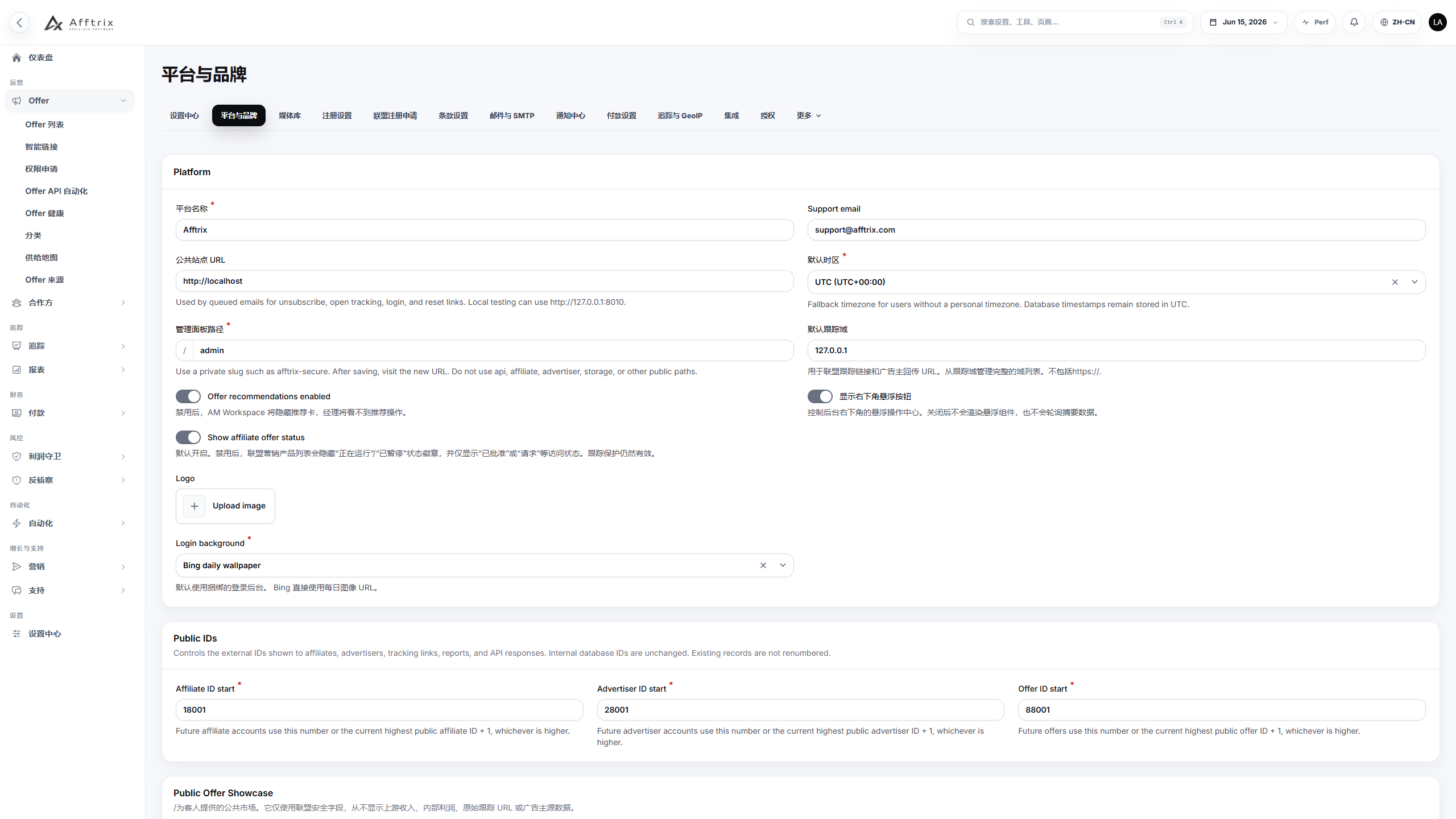1456x819 pixels.
Task: Click the back arrow button
Action: coord(19,22)
